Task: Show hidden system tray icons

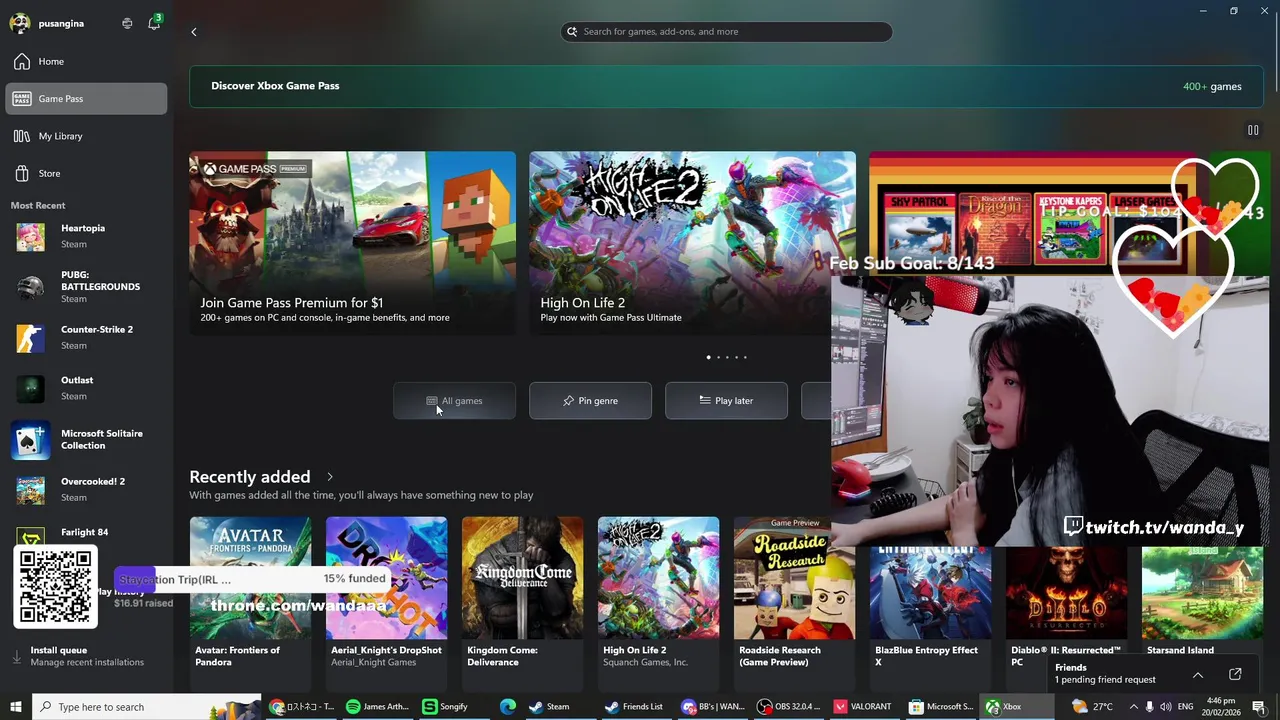Action: [1133, 707]
